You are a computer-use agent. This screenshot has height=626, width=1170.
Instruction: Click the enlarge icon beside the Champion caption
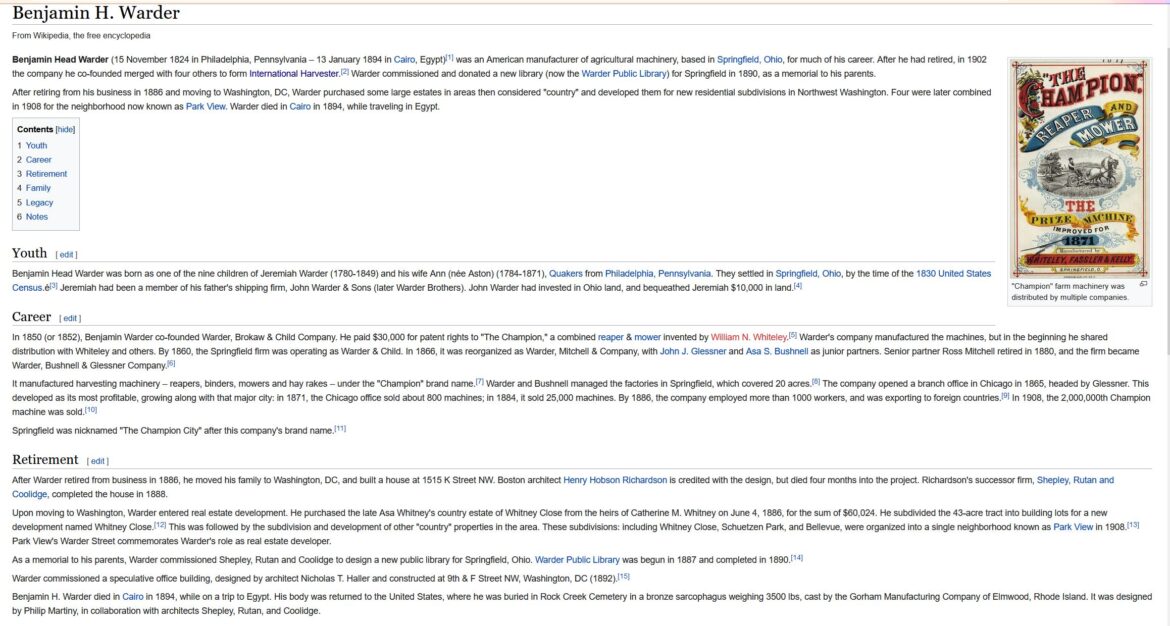1143,284
